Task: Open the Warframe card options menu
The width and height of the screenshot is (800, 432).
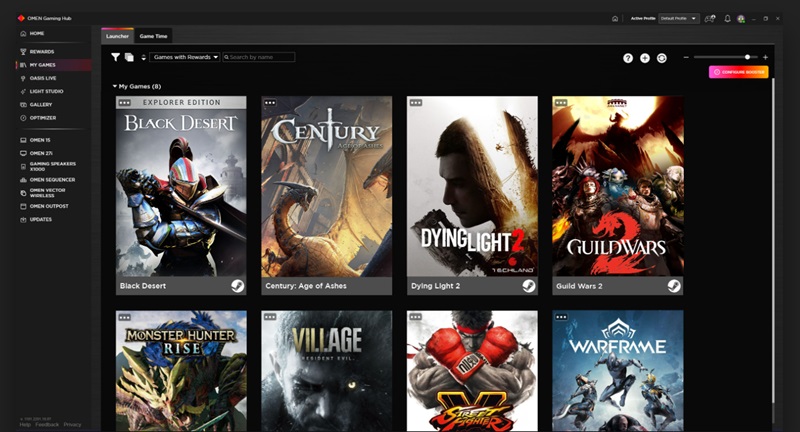Action: click(561, 317)
